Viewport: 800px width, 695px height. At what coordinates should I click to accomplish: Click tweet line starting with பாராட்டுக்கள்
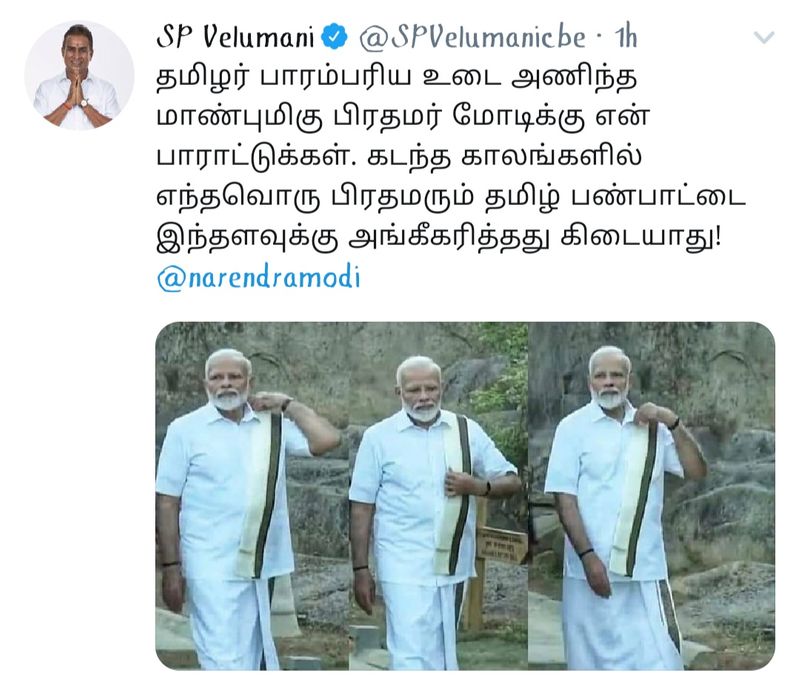(x=398, y=157)
